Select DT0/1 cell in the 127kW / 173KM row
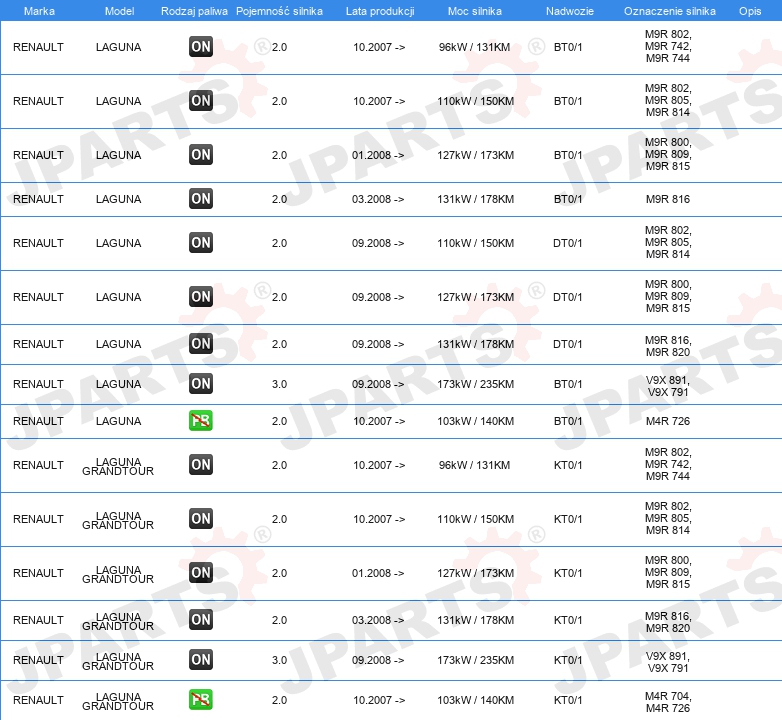The image size is (782, 720). pyautogui.click(x=568, y=297)
